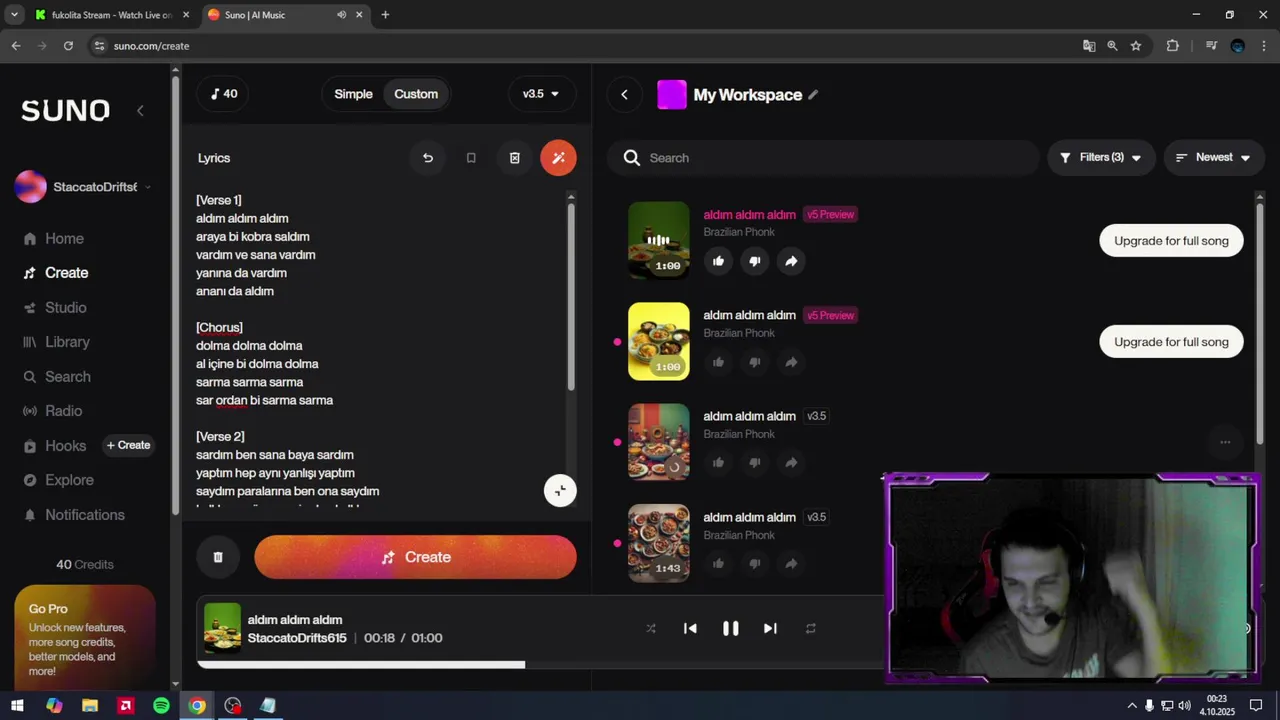The image size is (1280, 720).
Task: Open the Chrome tab search dropdown arrow
Action: (14, 15)
